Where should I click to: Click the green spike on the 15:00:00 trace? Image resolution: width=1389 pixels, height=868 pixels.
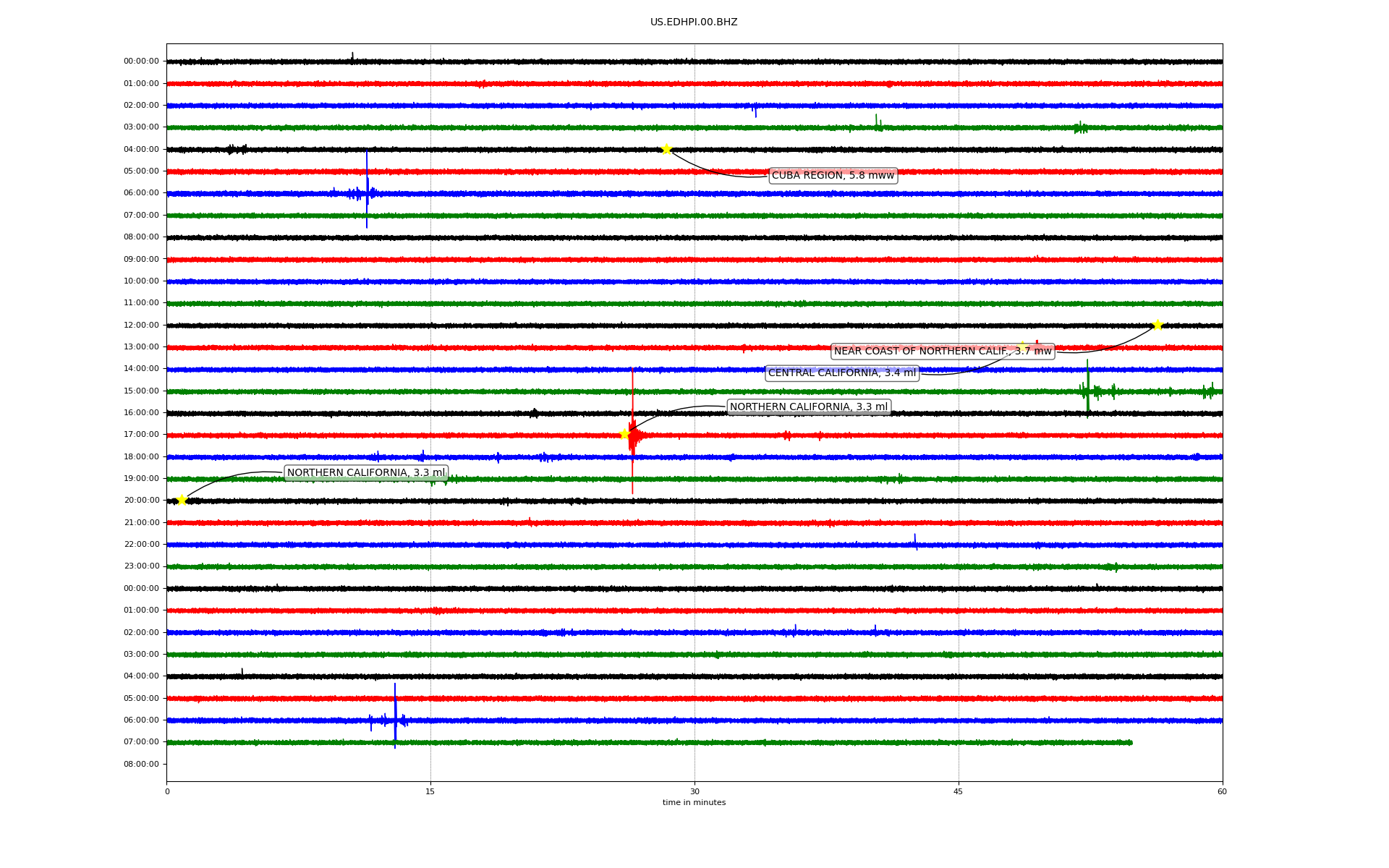click(x=1087, y=387)
